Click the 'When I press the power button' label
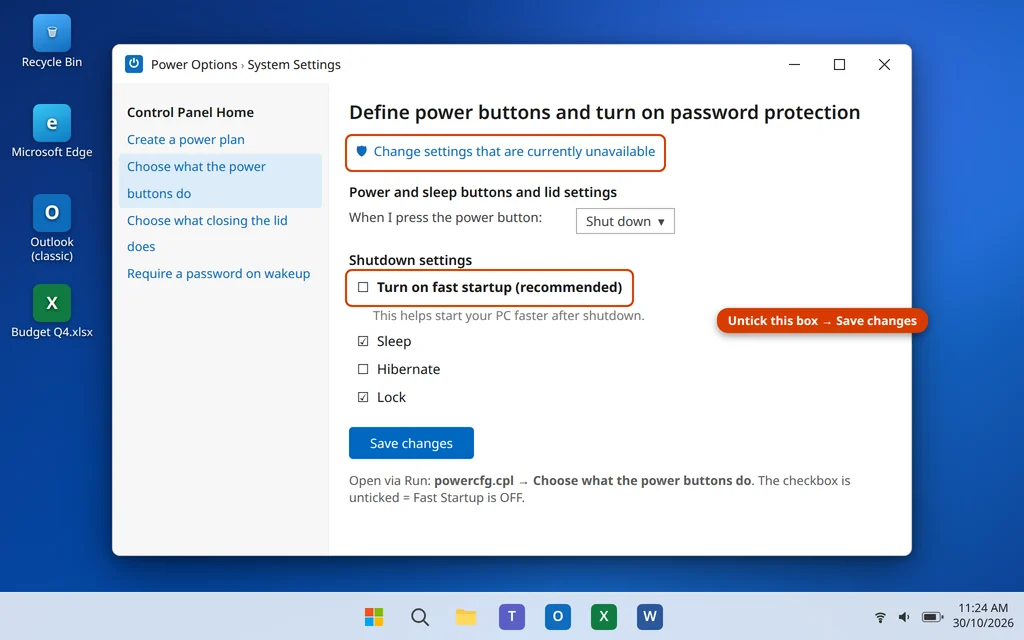The height and width of the screenshot is (640, 1024). tap(445, 217)
